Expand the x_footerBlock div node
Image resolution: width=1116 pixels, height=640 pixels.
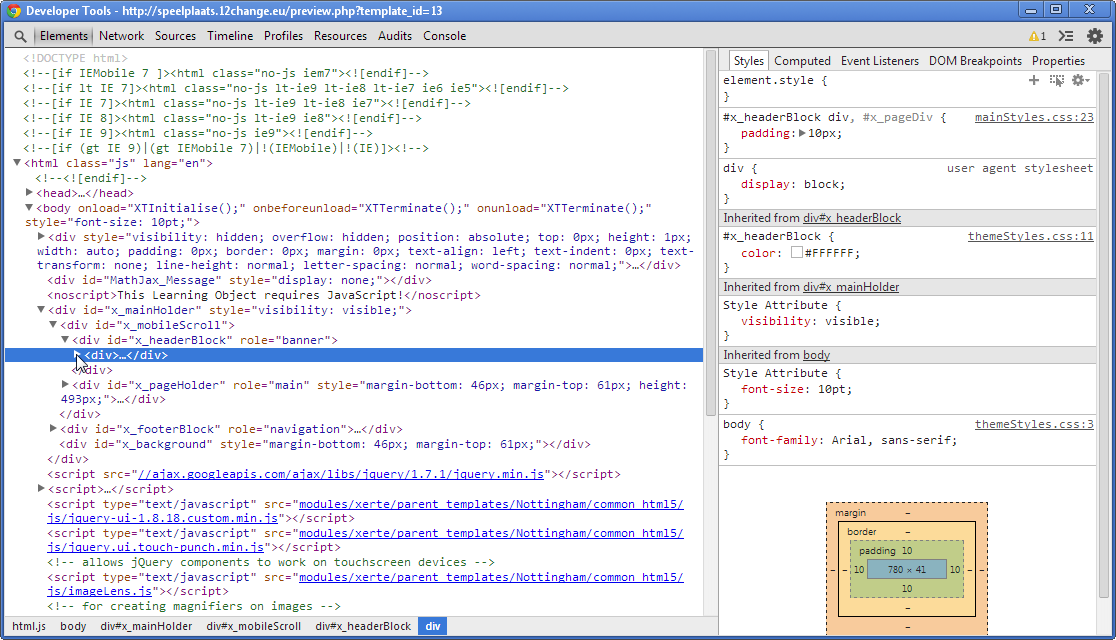click(53, 429)
